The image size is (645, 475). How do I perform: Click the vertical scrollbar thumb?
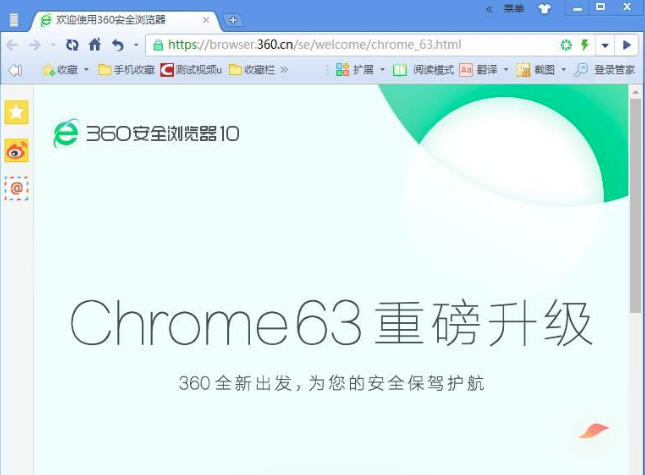(636, 206)
